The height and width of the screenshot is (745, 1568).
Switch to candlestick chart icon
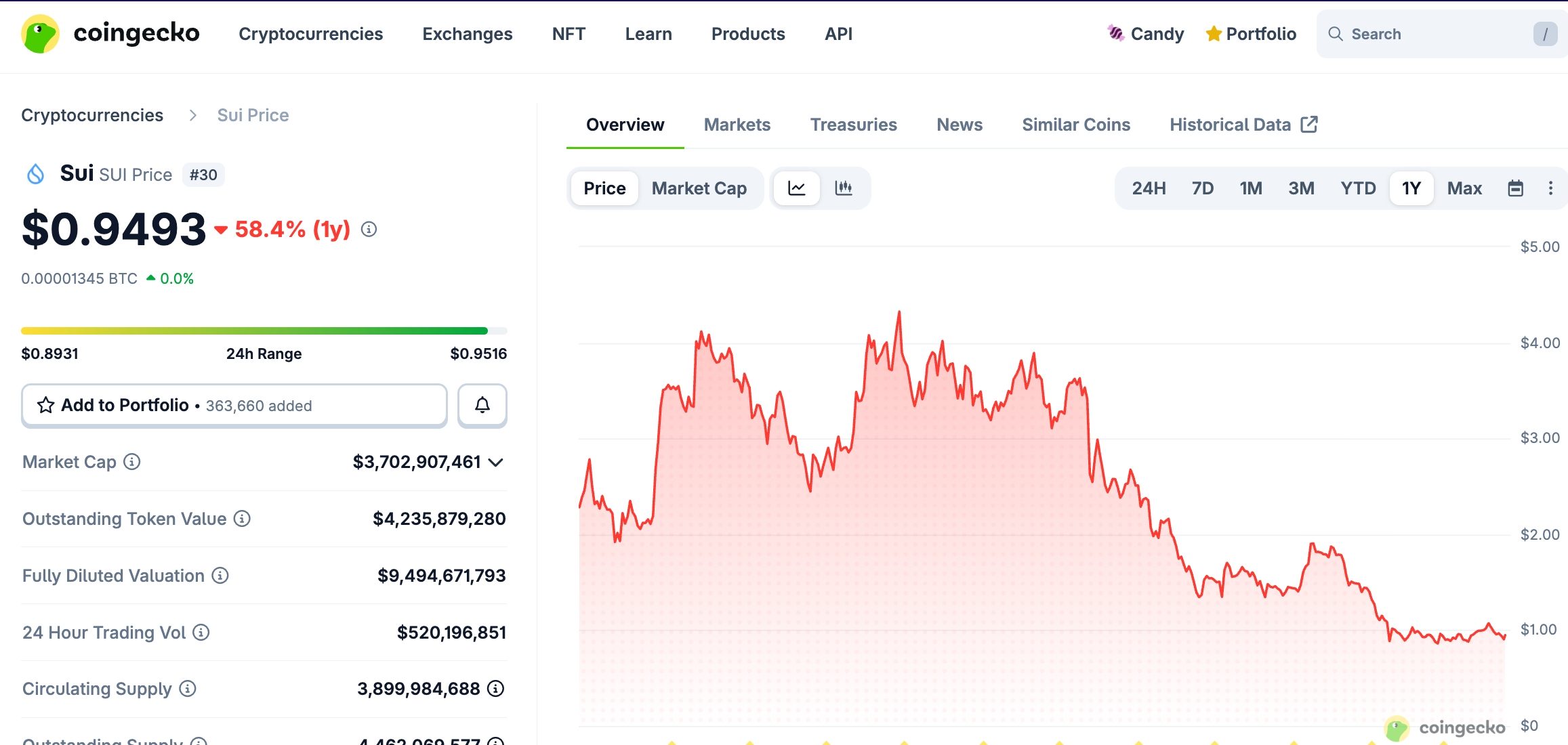tap(844, 188)
